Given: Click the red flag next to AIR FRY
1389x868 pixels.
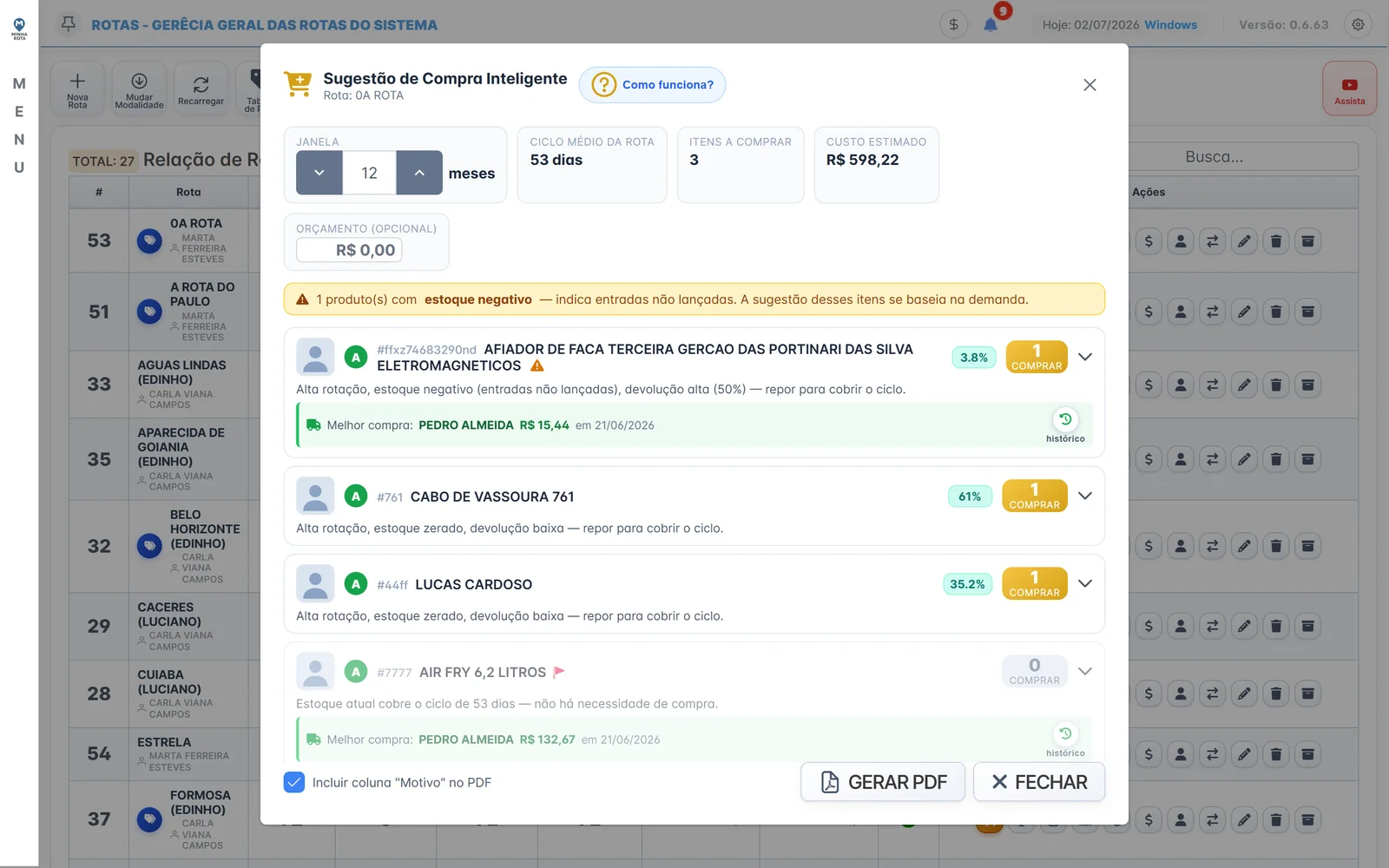Looking at the screenshot, I should point(559,672).
